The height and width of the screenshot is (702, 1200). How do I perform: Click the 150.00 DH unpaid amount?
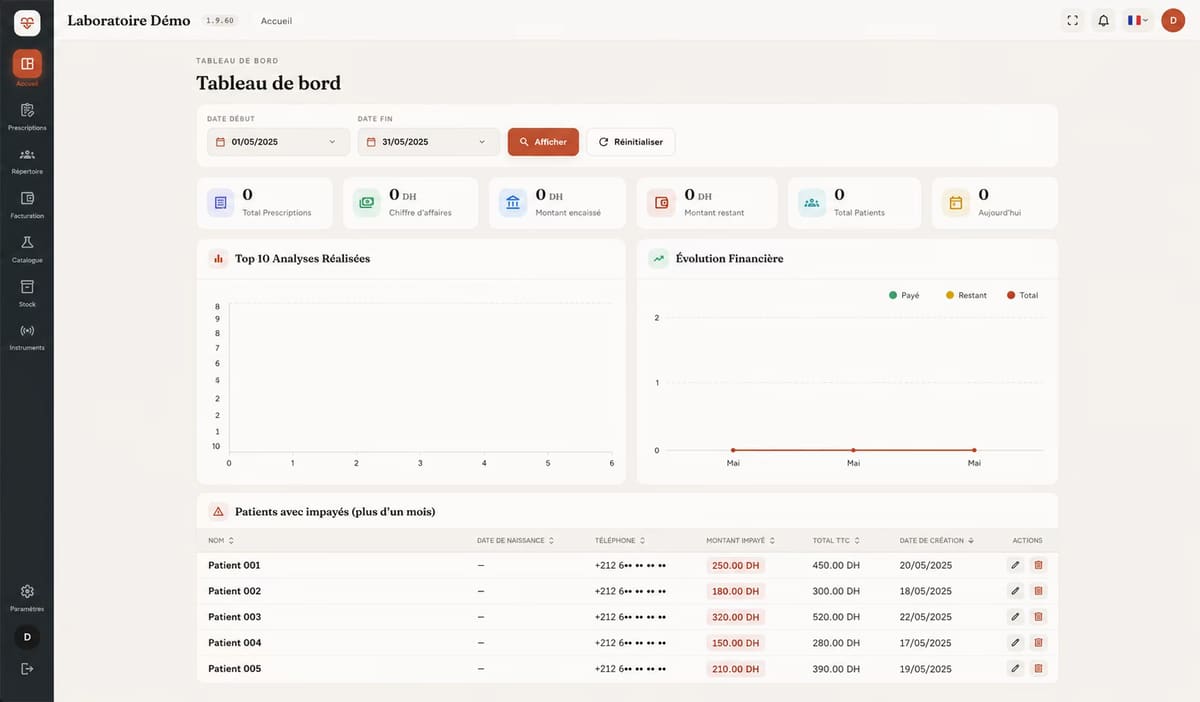coord(736,643)
